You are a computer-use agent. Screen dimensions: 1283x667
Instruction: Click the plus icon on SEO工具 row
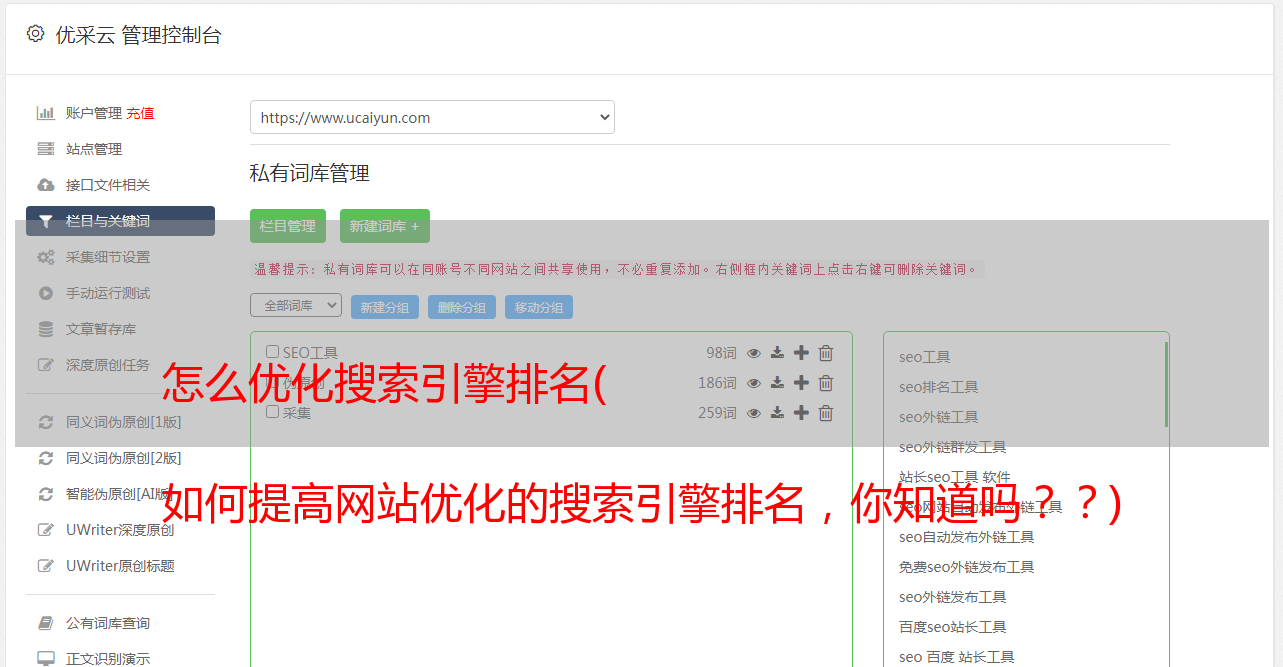(801, 353)
